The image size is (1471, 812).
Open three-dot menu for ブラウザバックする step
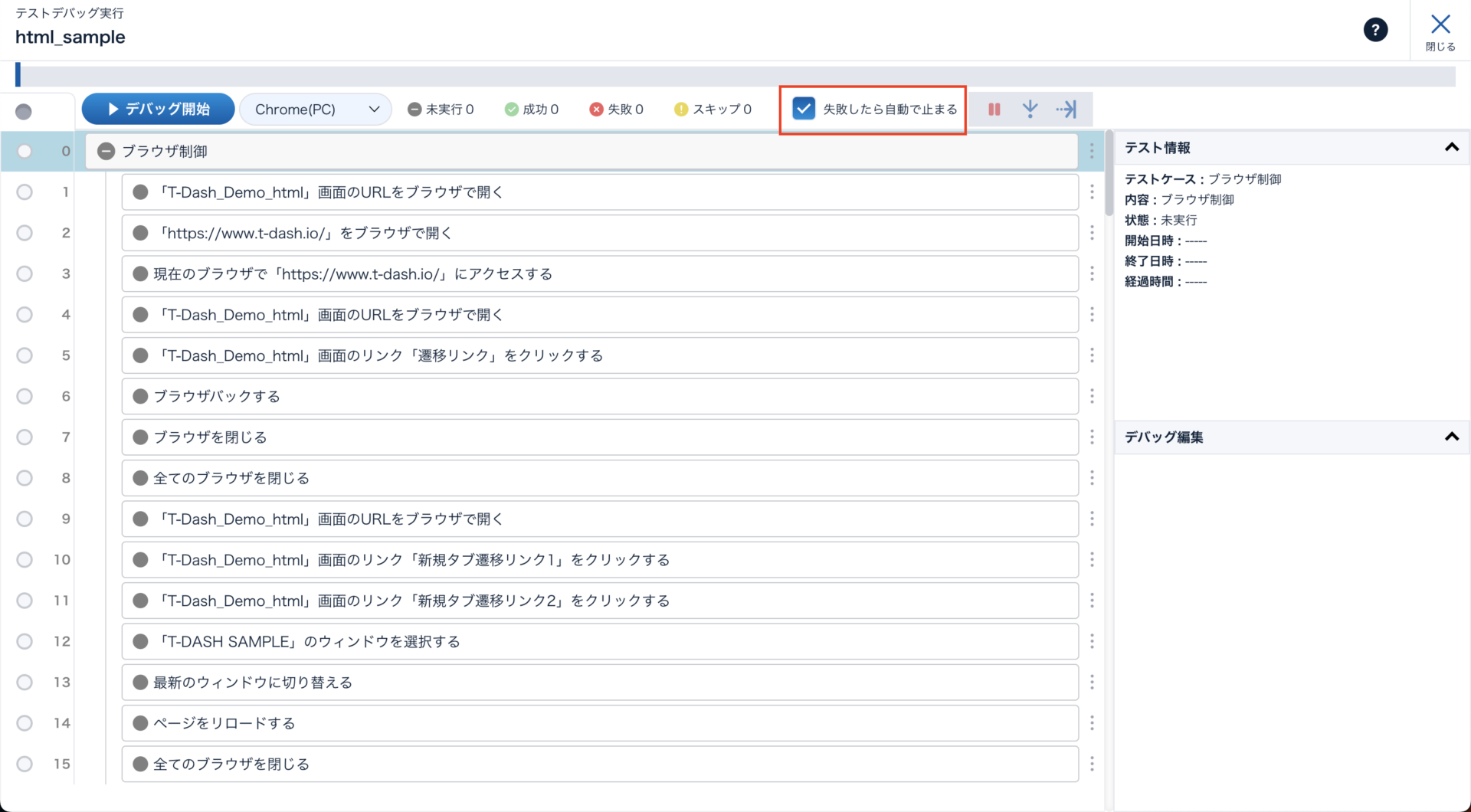[1092, 397]
